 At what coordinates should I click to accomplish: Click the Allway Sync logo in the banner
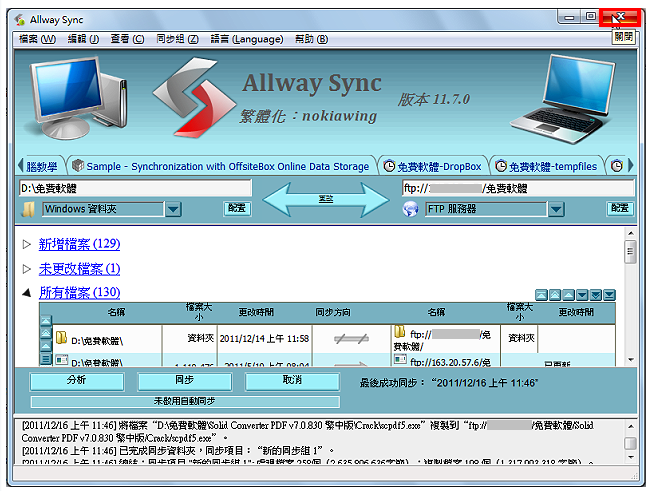tap(193, 99)
